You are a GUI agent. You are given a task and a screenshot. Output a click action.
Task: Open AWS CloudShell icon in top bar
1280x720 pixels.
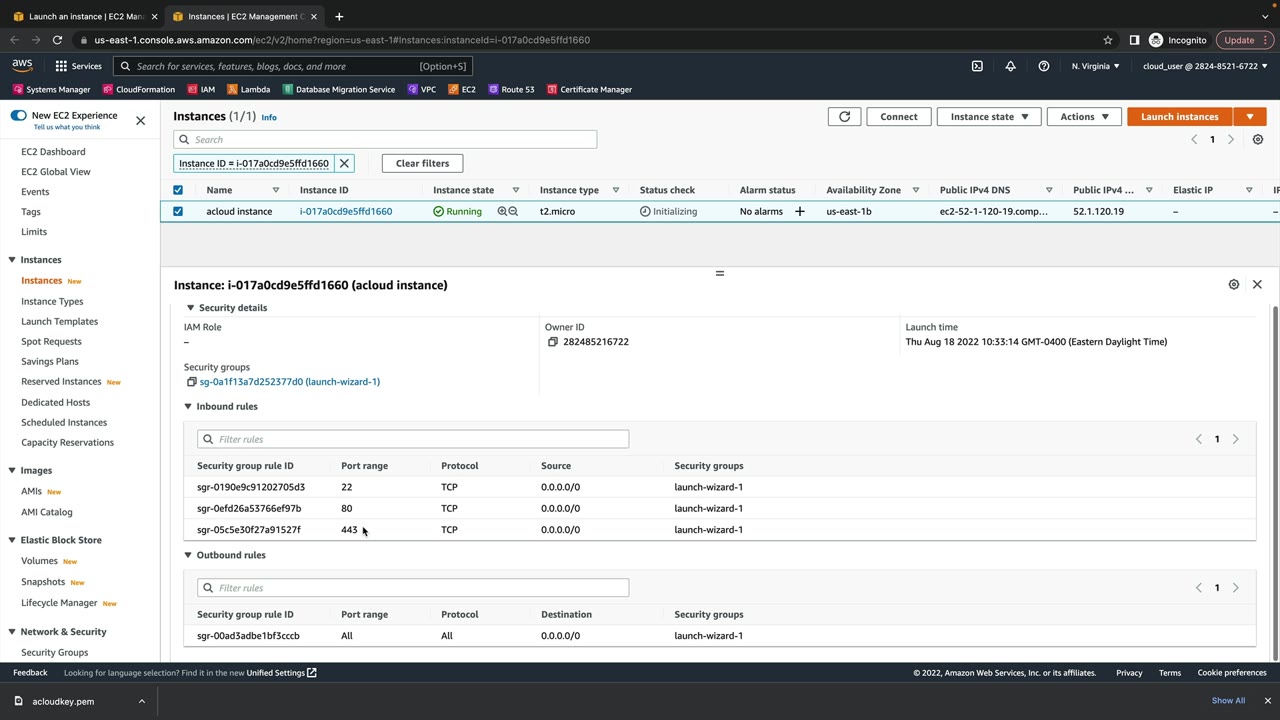(977, 67)
